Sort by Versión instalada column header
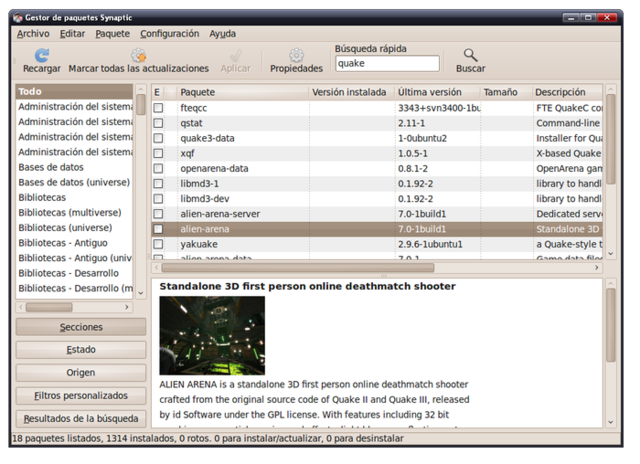640x464 pixels. [351, 92]
